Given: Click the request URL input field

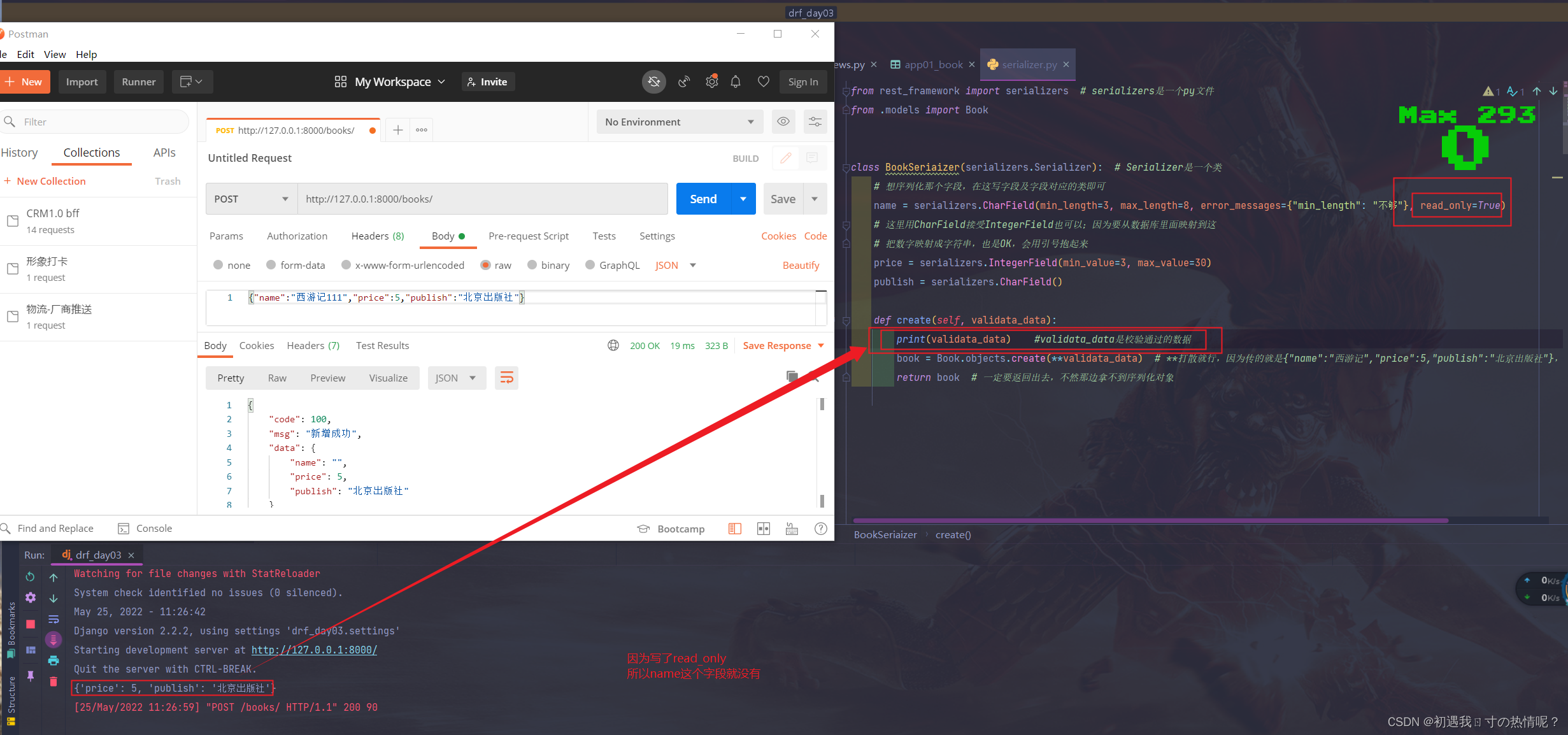Looking at the screenshot, I should pos(482,199).
